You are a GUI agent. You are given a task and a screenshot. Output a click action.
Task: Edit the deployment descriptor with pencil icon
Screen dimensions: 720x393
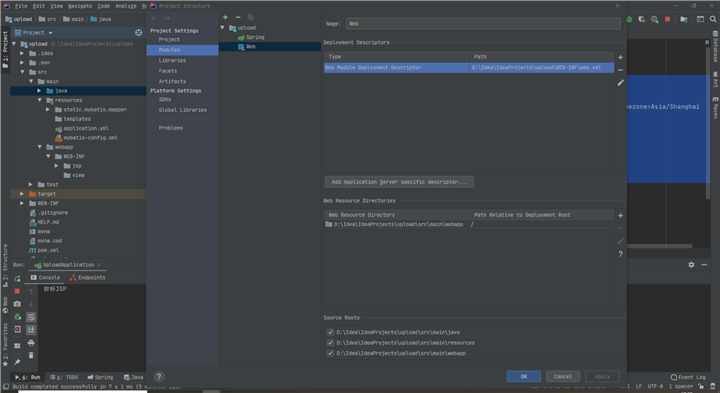pyautogui.click(x=620, y=83)
